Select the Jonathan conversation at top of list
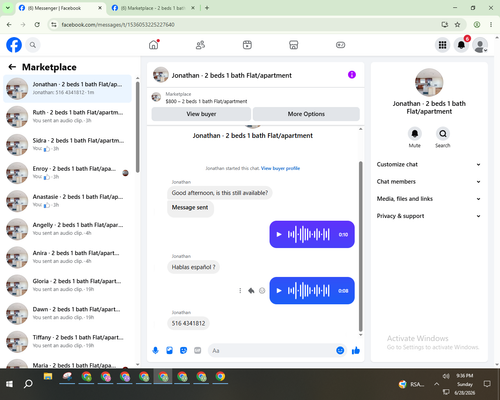This screenshot has height=400, width=500. click(x=67, y=88)
